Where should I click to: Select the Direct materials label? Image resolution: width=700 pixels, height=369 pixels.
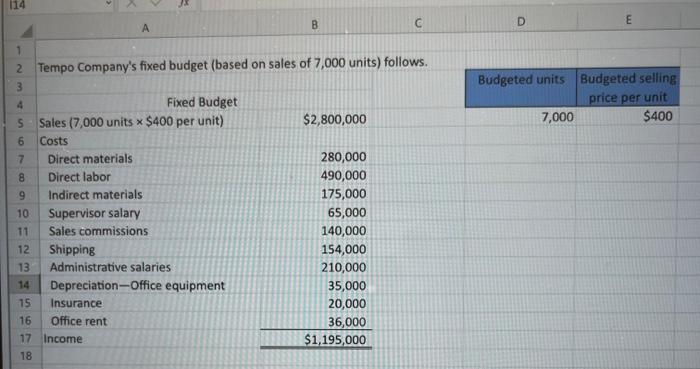click(x=90, y=159)
